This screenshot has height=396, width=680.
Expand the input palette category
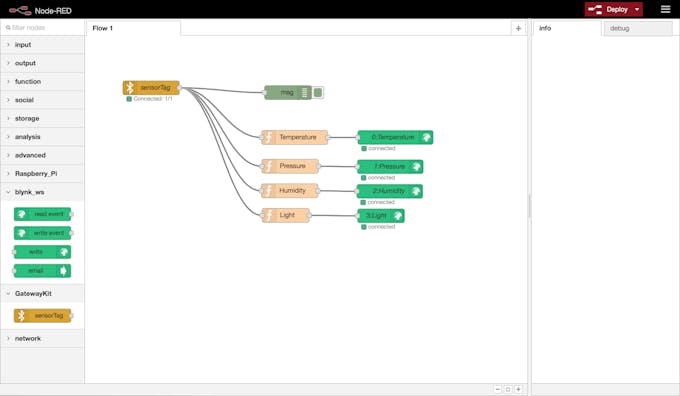(42, 45)
